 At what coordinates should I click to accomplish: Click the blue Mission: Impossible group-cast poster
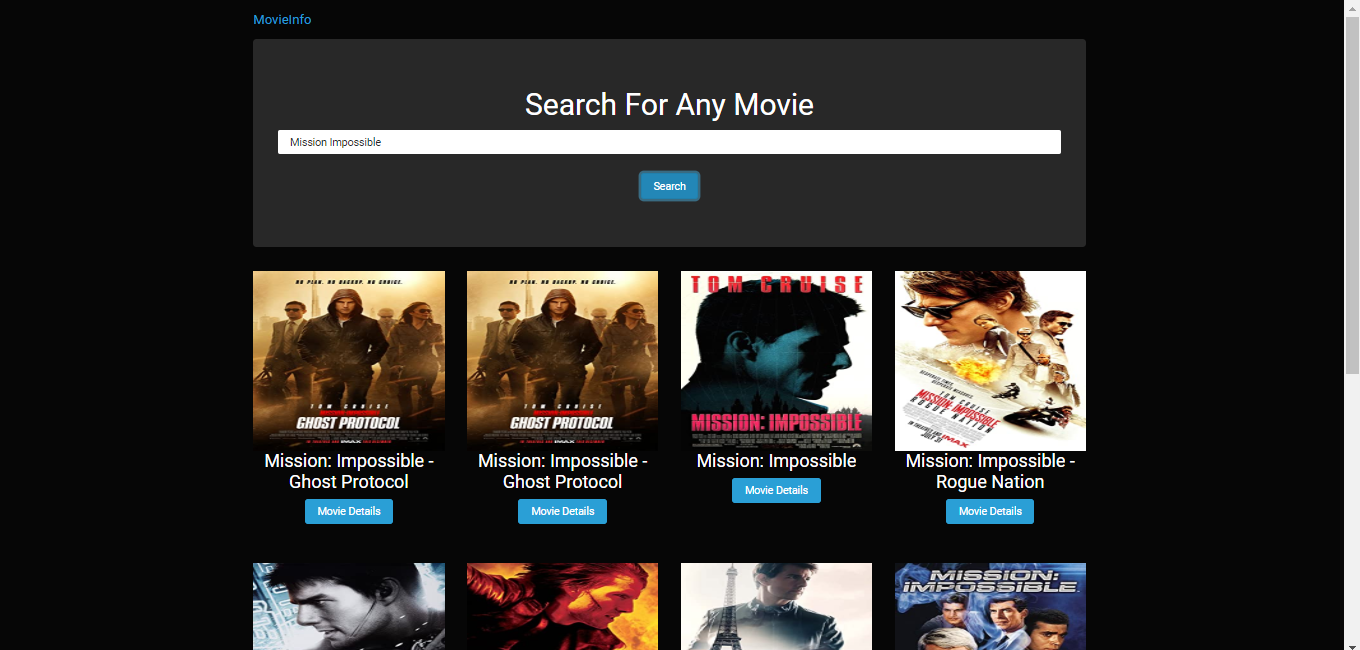990,606
